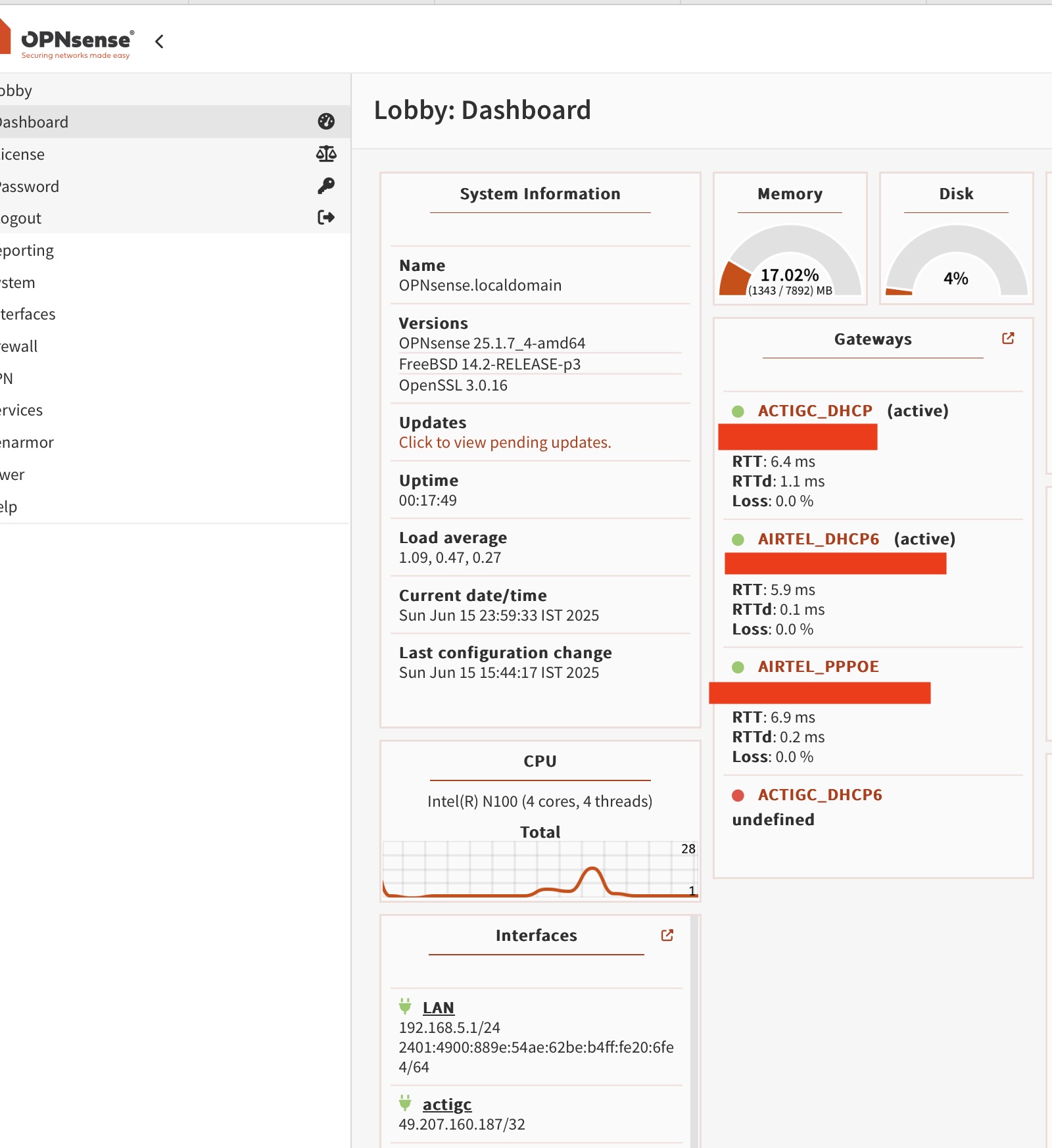
Task: Select Dashboard in the Lobby menu
Action: pos(175,122)
